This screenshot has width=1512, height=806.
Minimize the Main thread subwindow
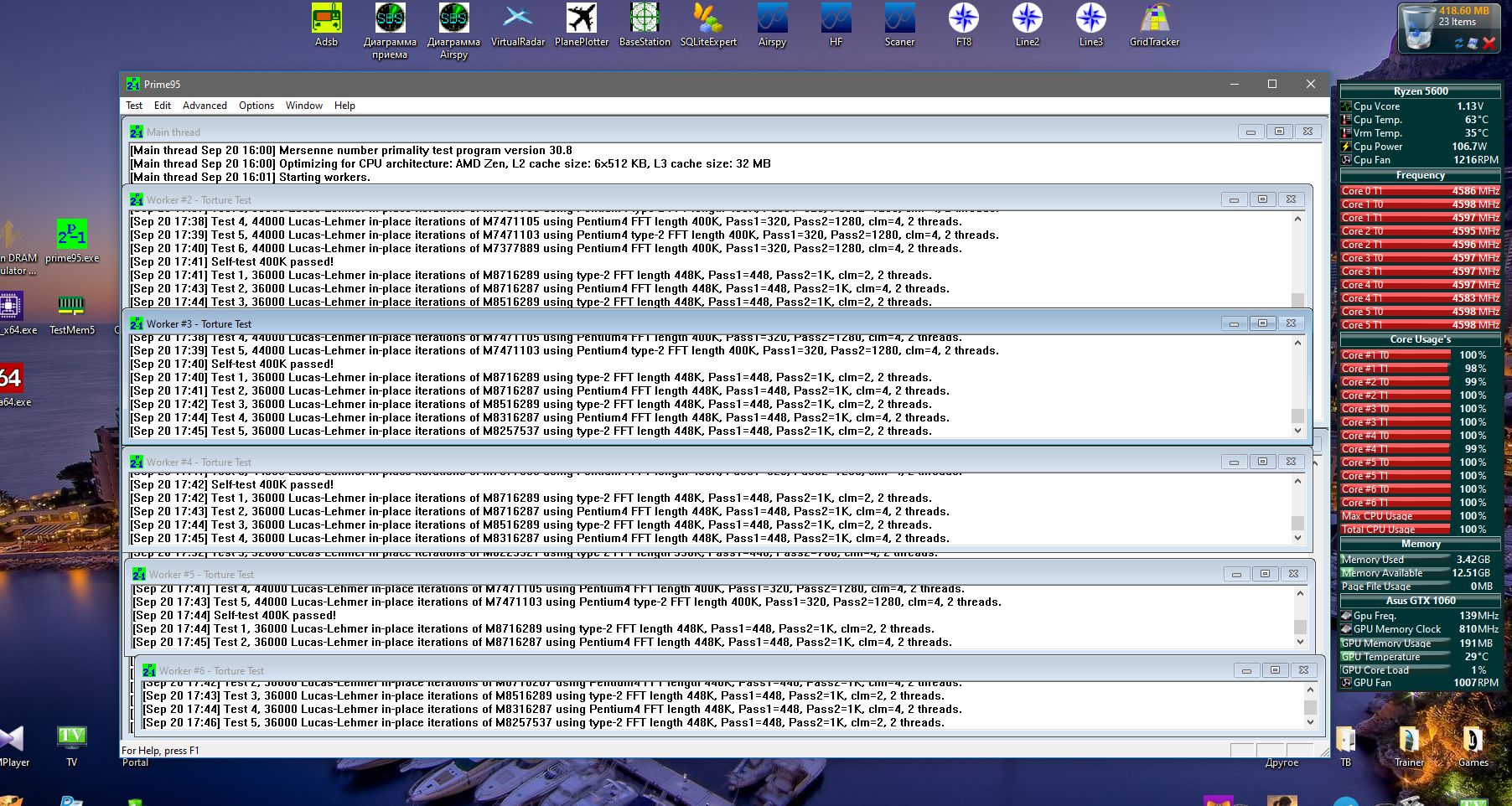tap(1251, 132)
